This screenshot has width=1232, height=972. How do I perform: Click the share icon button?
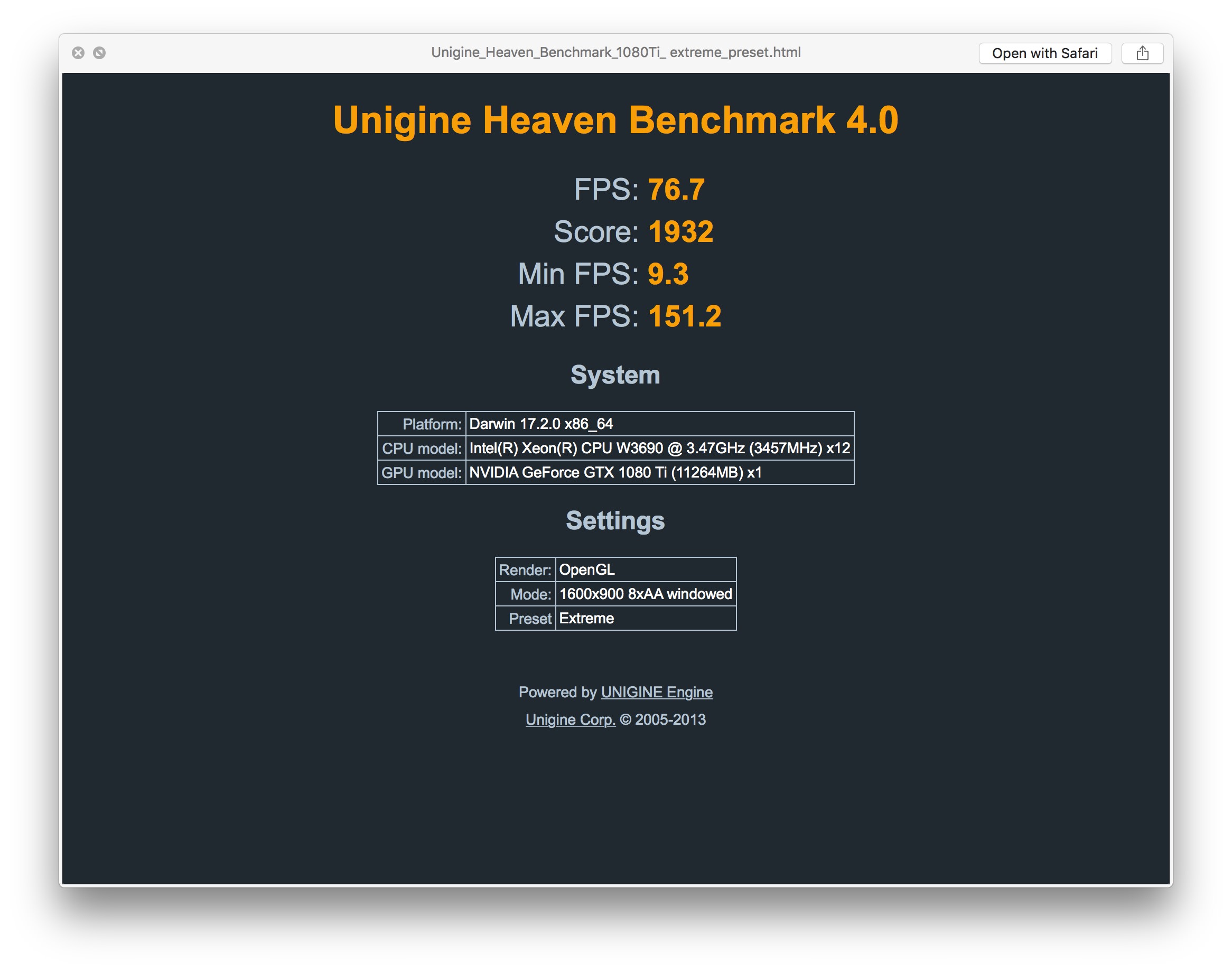(x=1142, y=53)
